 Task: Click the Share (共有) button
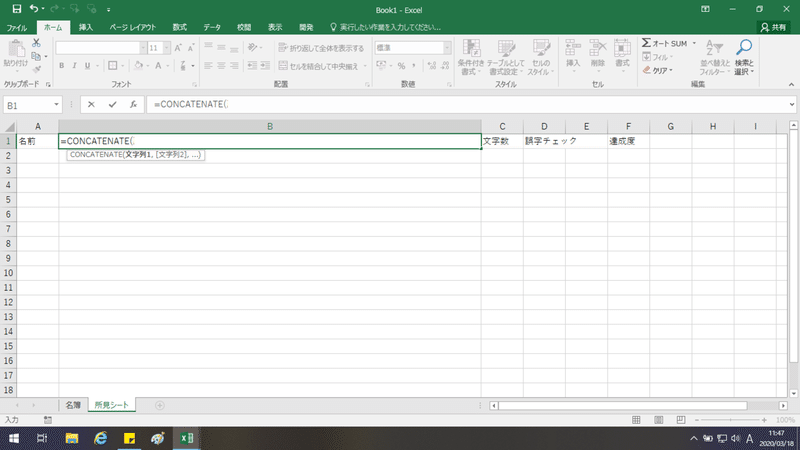(x=773, y=27)
